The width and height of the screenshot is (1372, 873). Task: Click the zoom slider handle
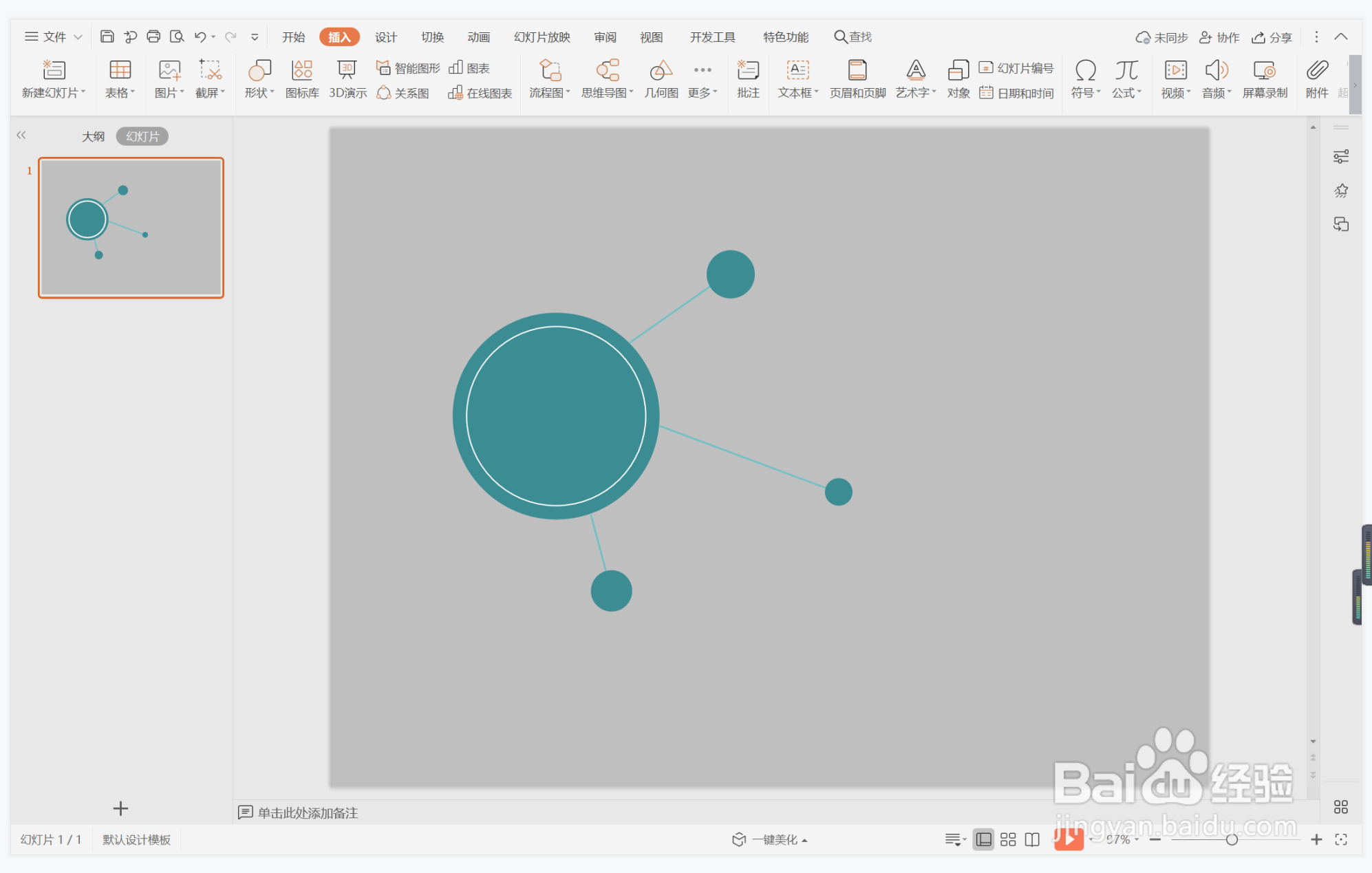(x=1232, y=839)
